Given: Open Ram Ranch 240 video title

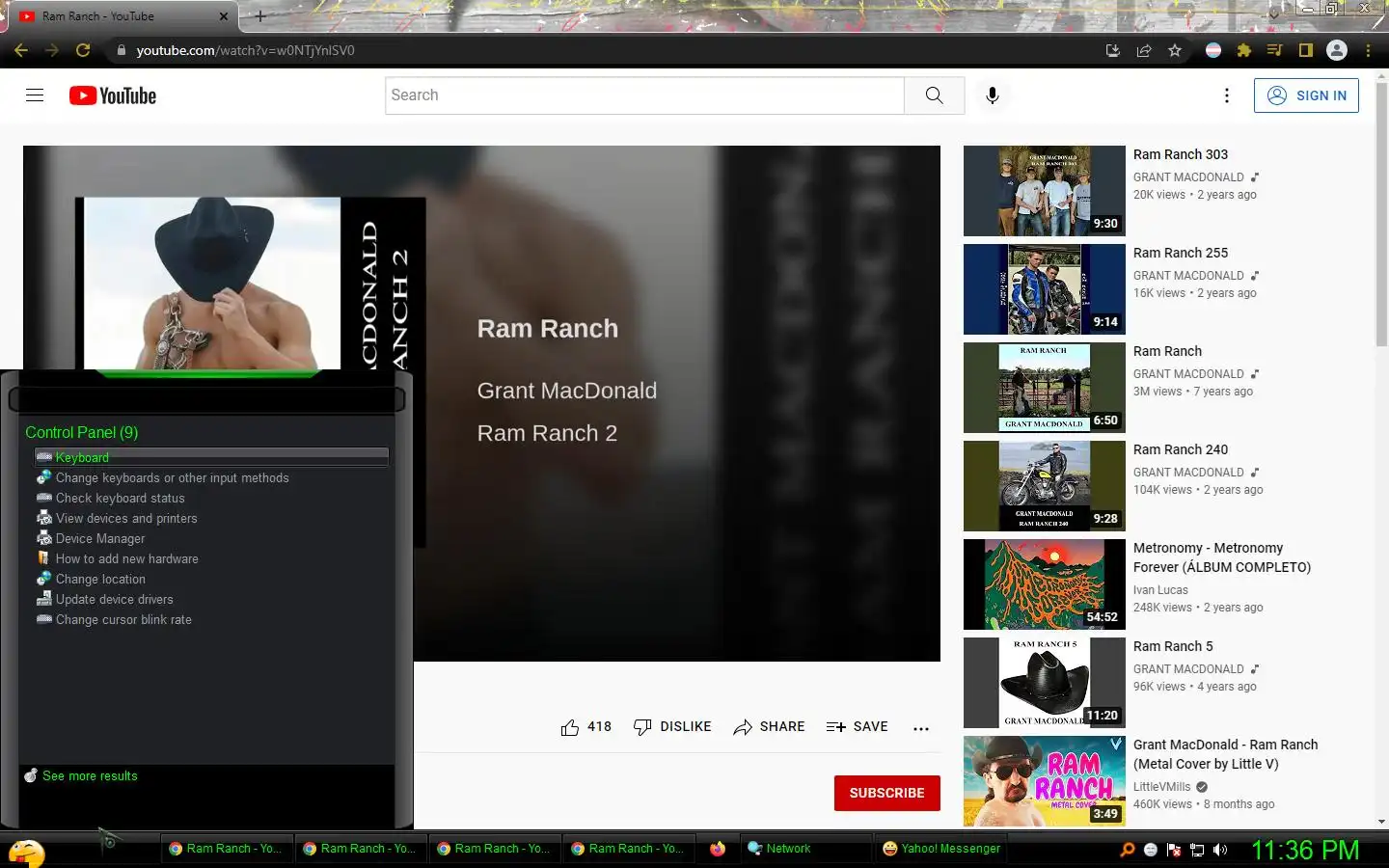Looking at the screenshot, I should (x=1181, y=449).
